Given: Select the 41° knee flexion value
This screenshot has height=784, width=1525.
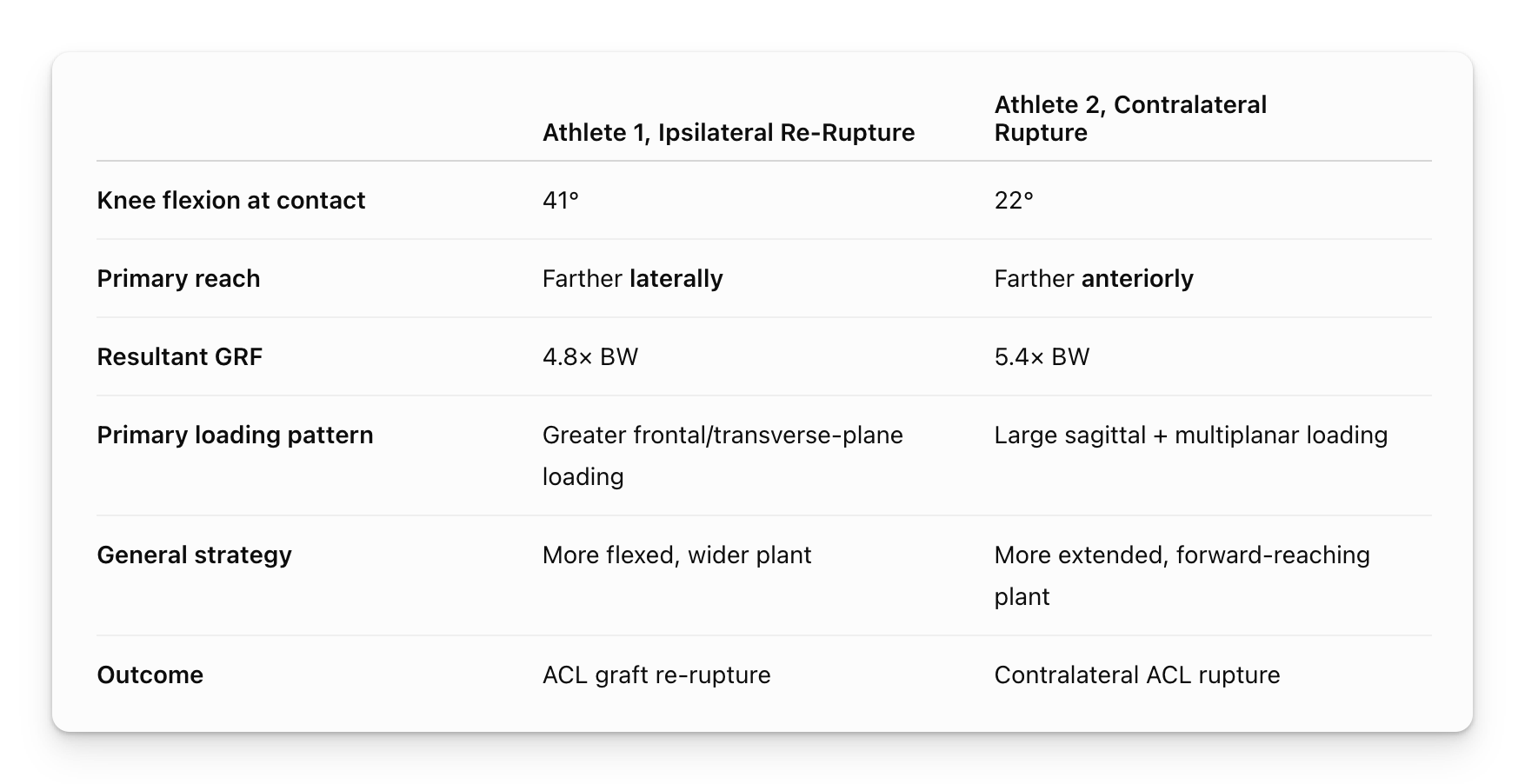Looking at the screenshot, I should (561, 200).
